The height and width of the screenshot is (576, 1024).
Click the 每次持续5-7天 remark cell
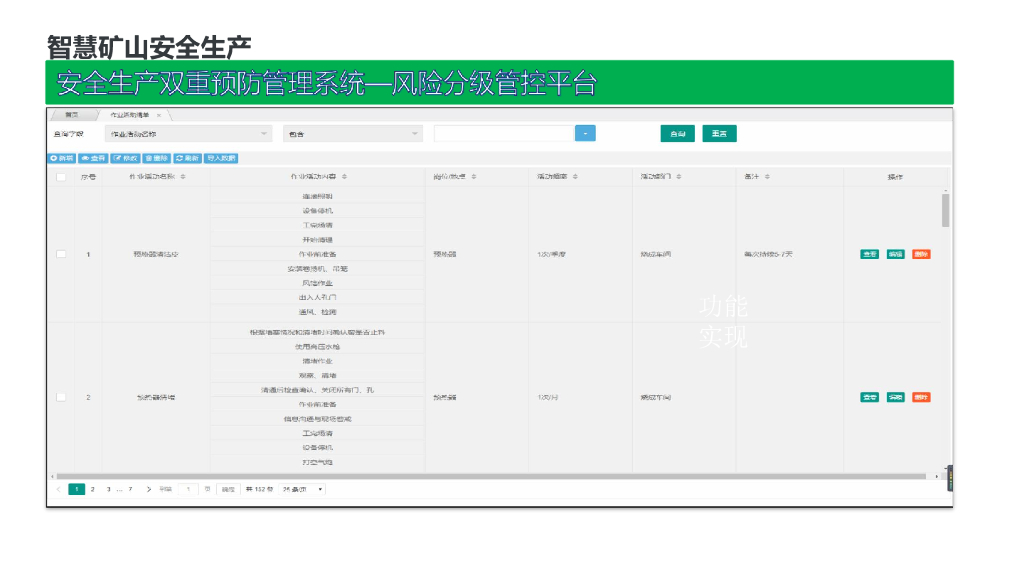click(768, 254)
